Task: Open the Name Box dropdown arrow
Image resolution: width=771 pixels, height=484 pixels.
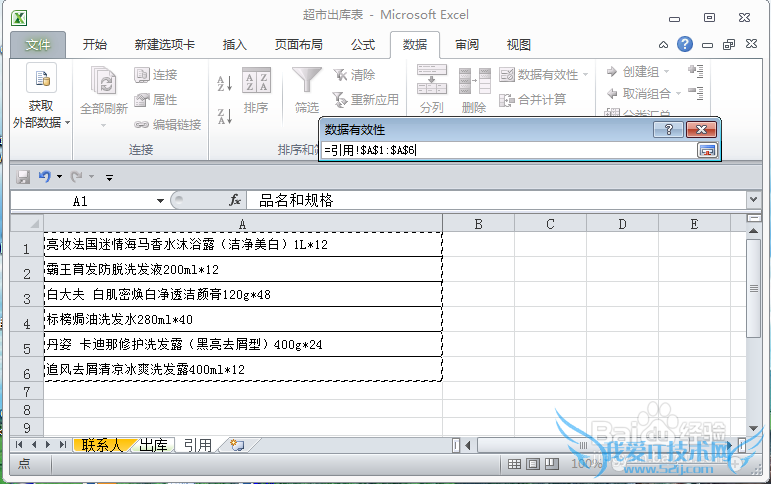Action: pos(160,201)
